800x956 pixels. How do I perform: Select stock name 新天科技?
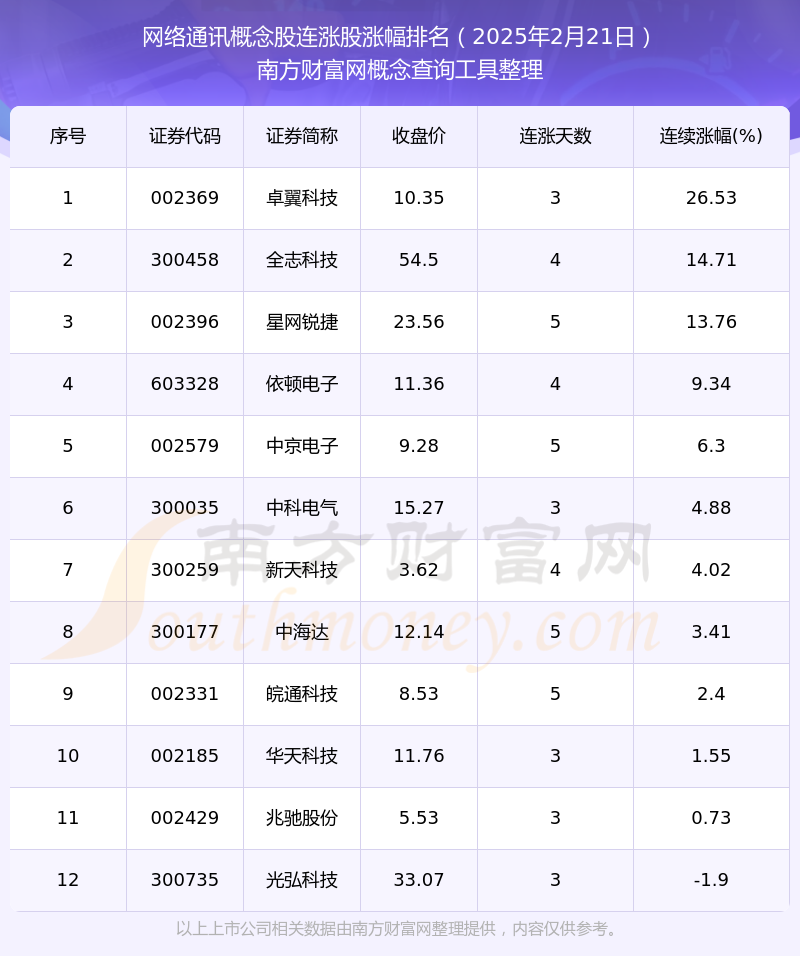(302, 570)
